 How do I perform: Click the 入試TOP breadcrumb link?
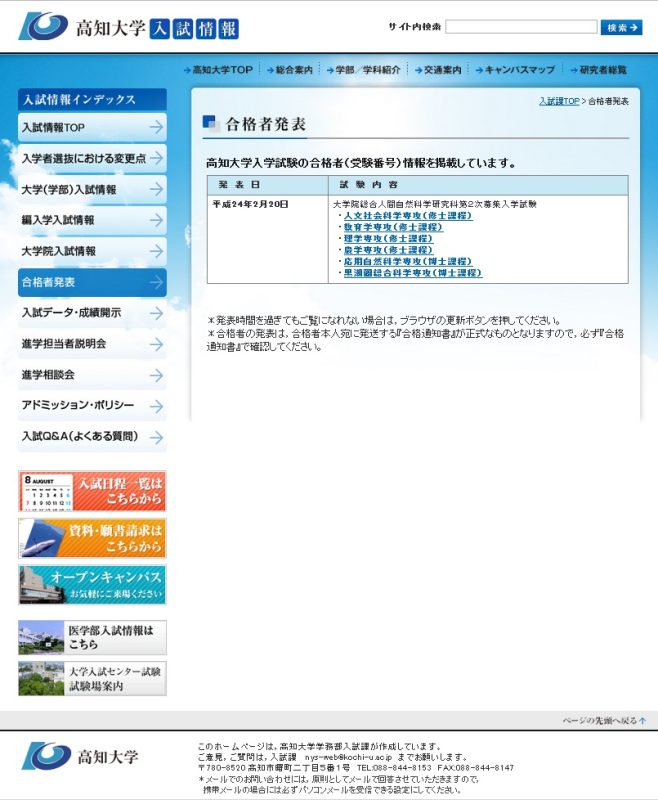coord(559,102)
